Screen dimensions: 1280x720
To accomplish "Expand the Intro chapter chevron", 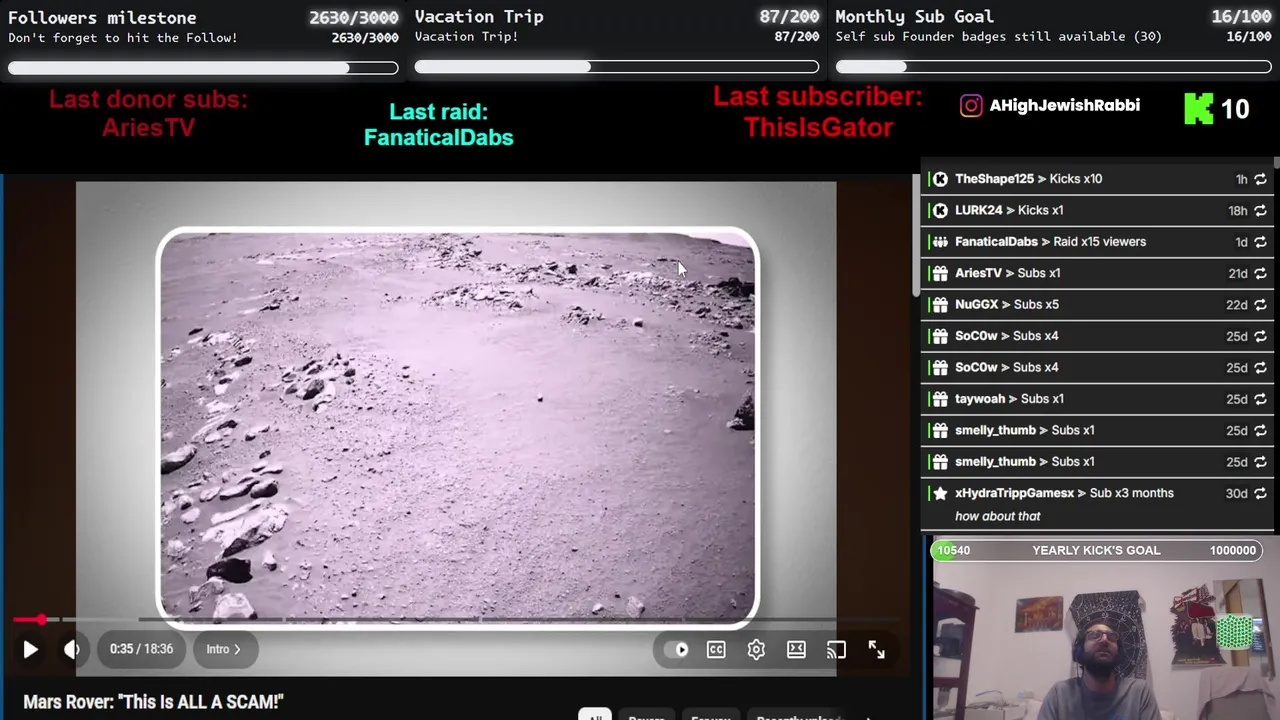I will tap(237, 649).
